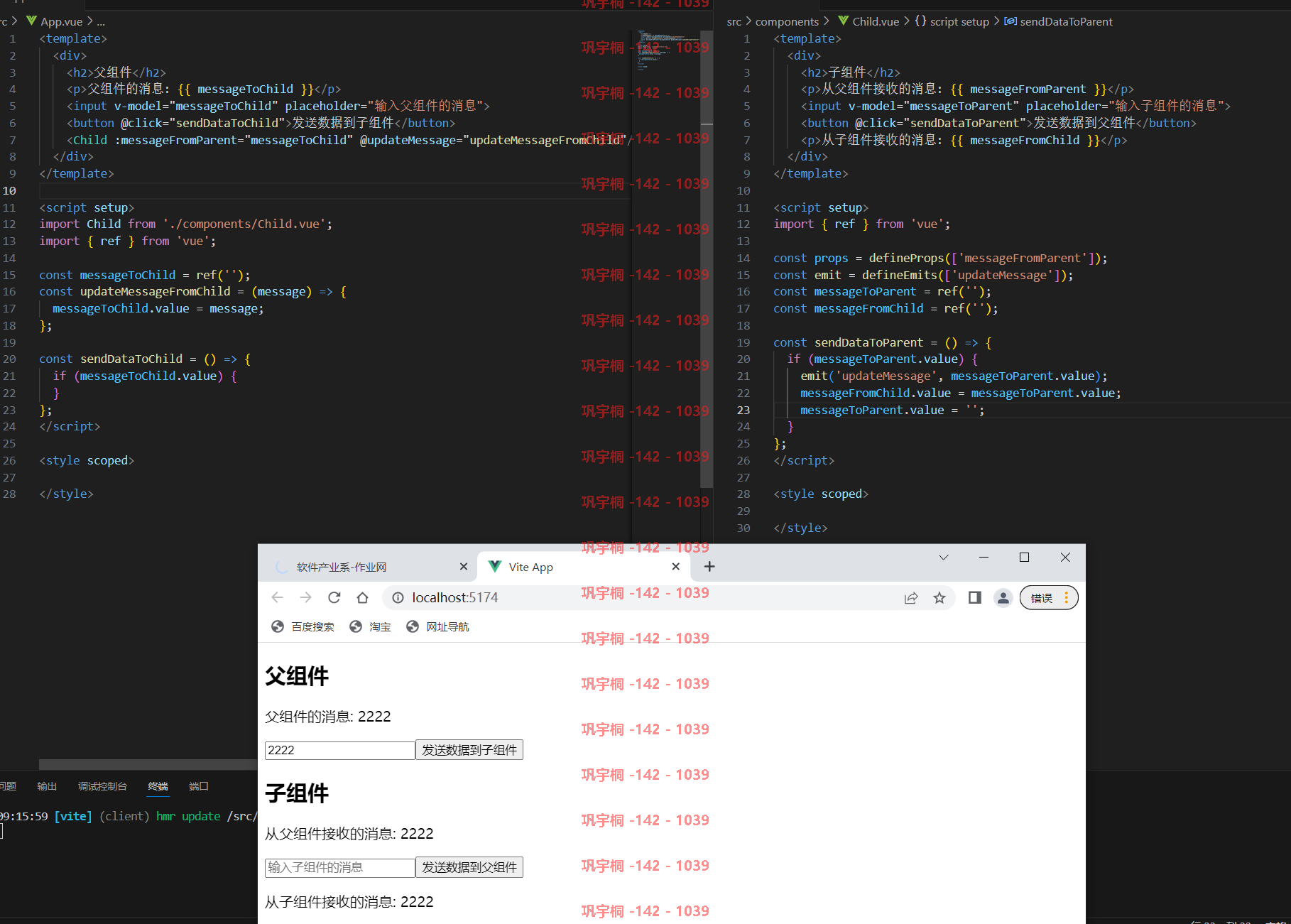The width and height of the screenshot is (1291, 924).
Task: Close the 软件产业系-作业网 tab
Action: 464,567
